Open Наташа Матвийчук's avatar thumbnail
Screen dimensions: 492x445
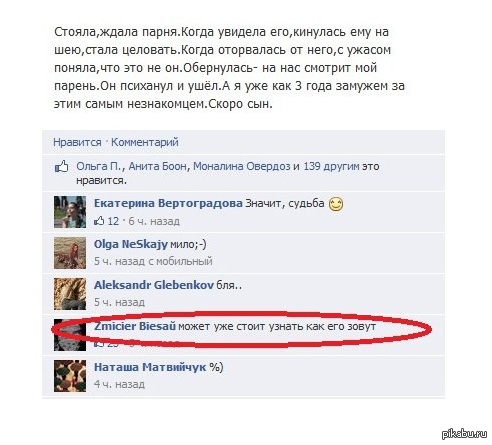70,376
